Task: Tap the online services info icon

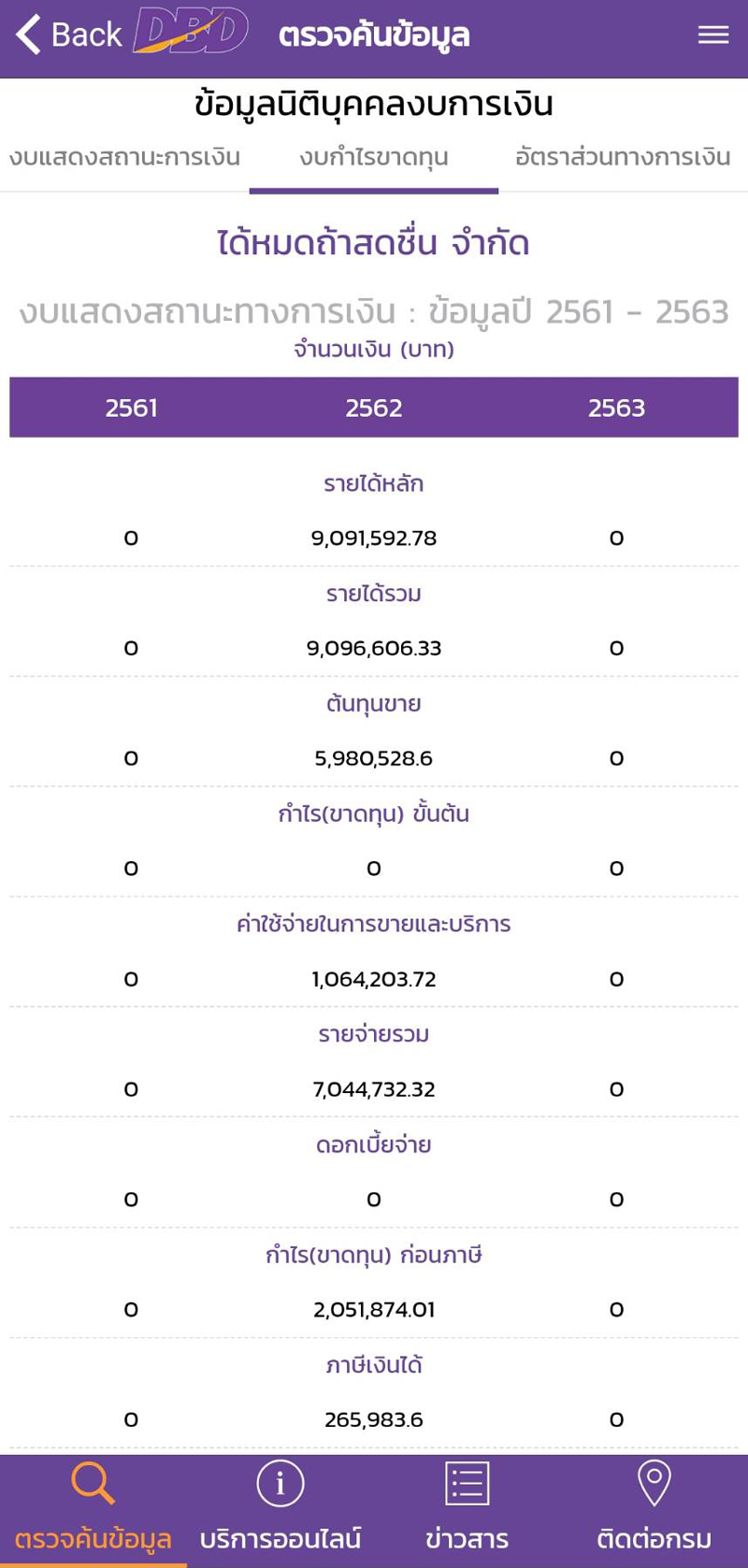Action: (280, 1484)
